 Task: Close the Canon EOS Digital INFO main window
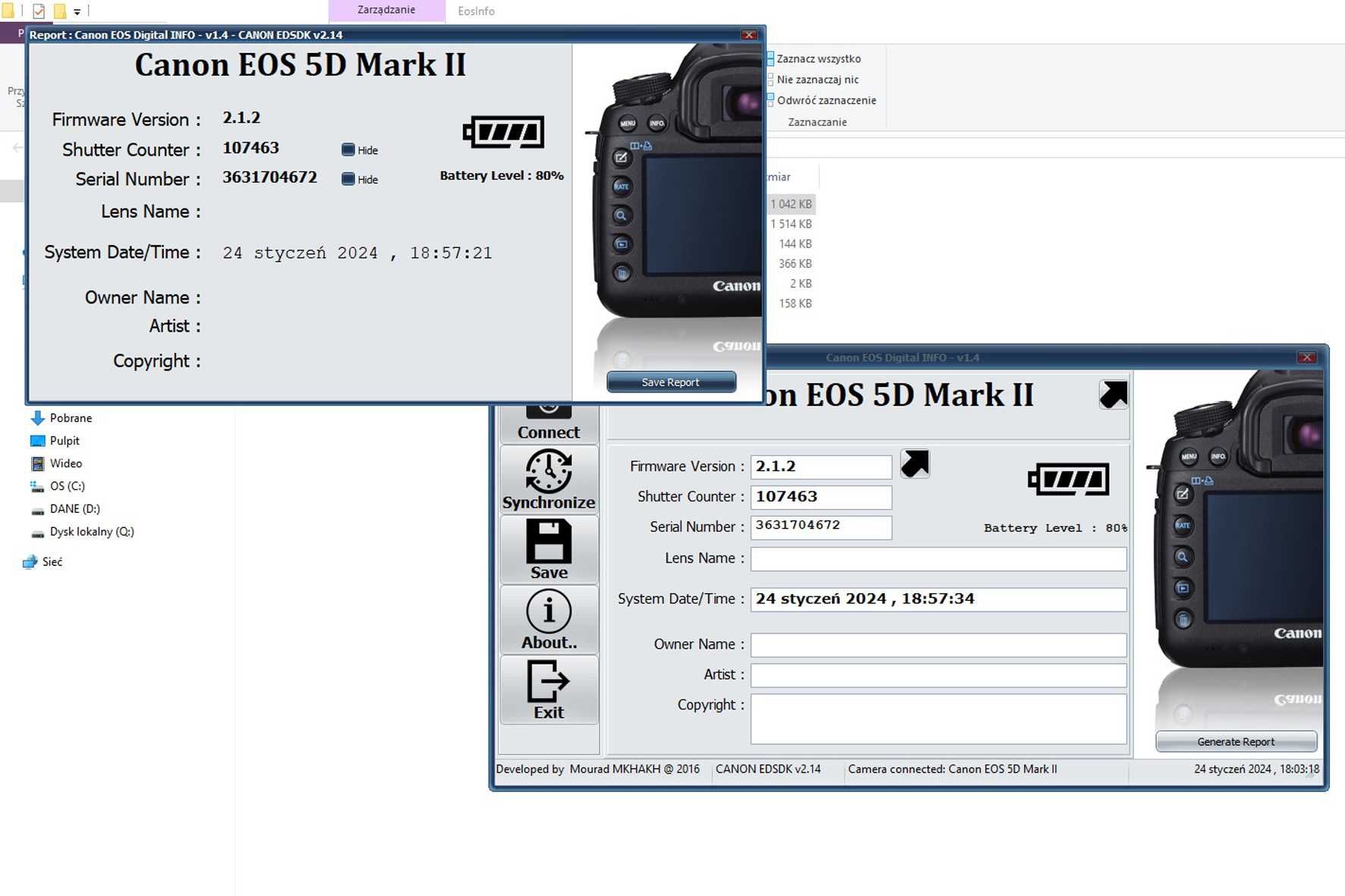coord(1306,357)
